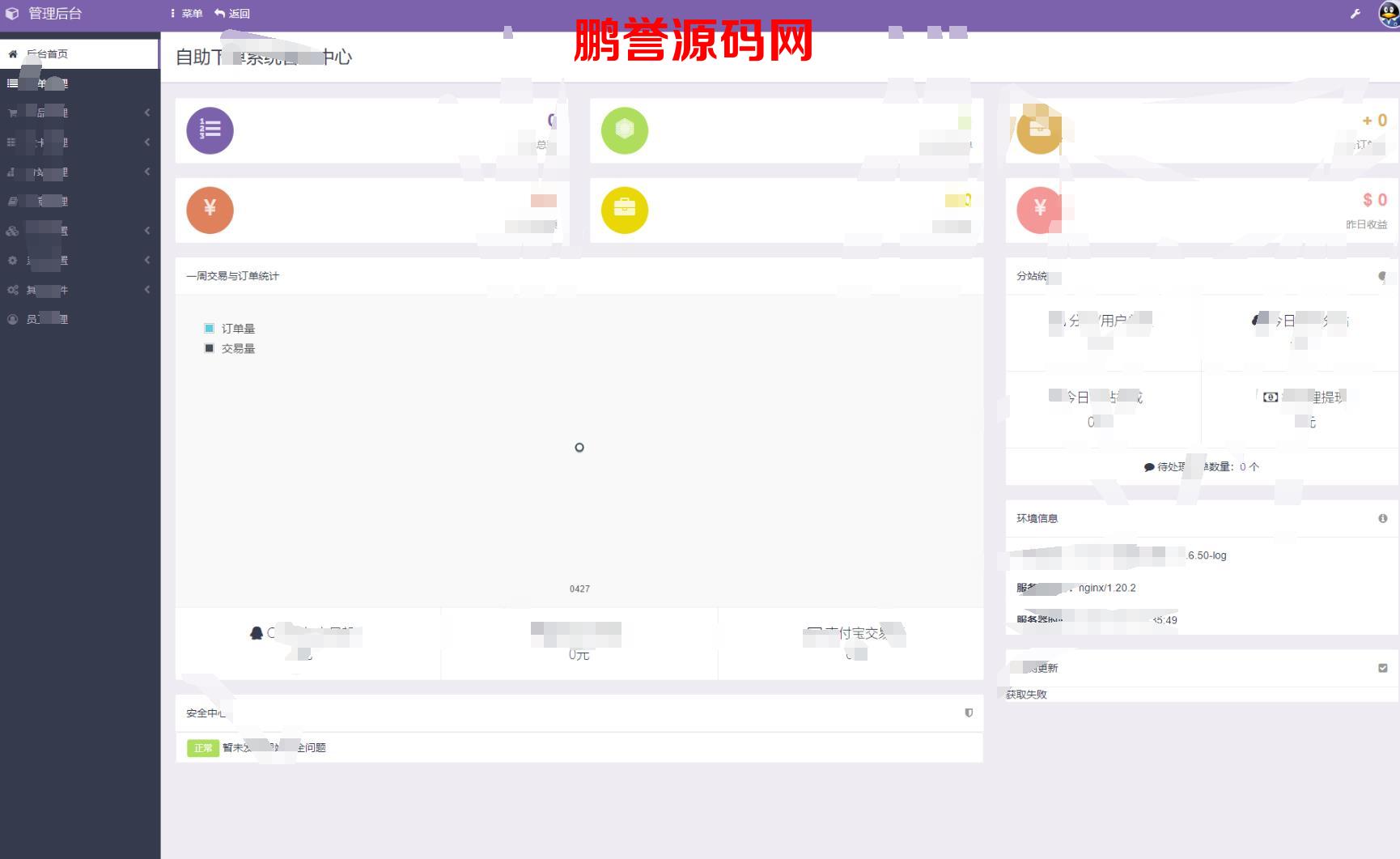1400x859 pixels.
Task: Click the QQ penguin avatar
Action: tap(1389, 15)
